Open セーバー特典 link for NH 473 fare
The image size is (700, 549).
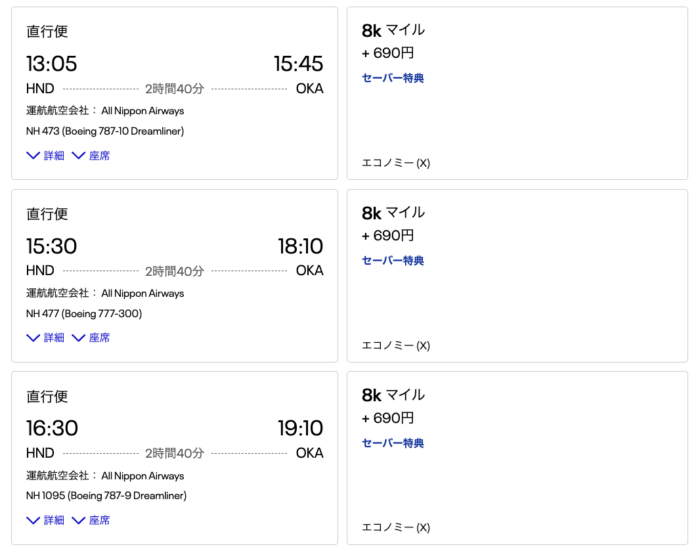(x=393, y=78)
